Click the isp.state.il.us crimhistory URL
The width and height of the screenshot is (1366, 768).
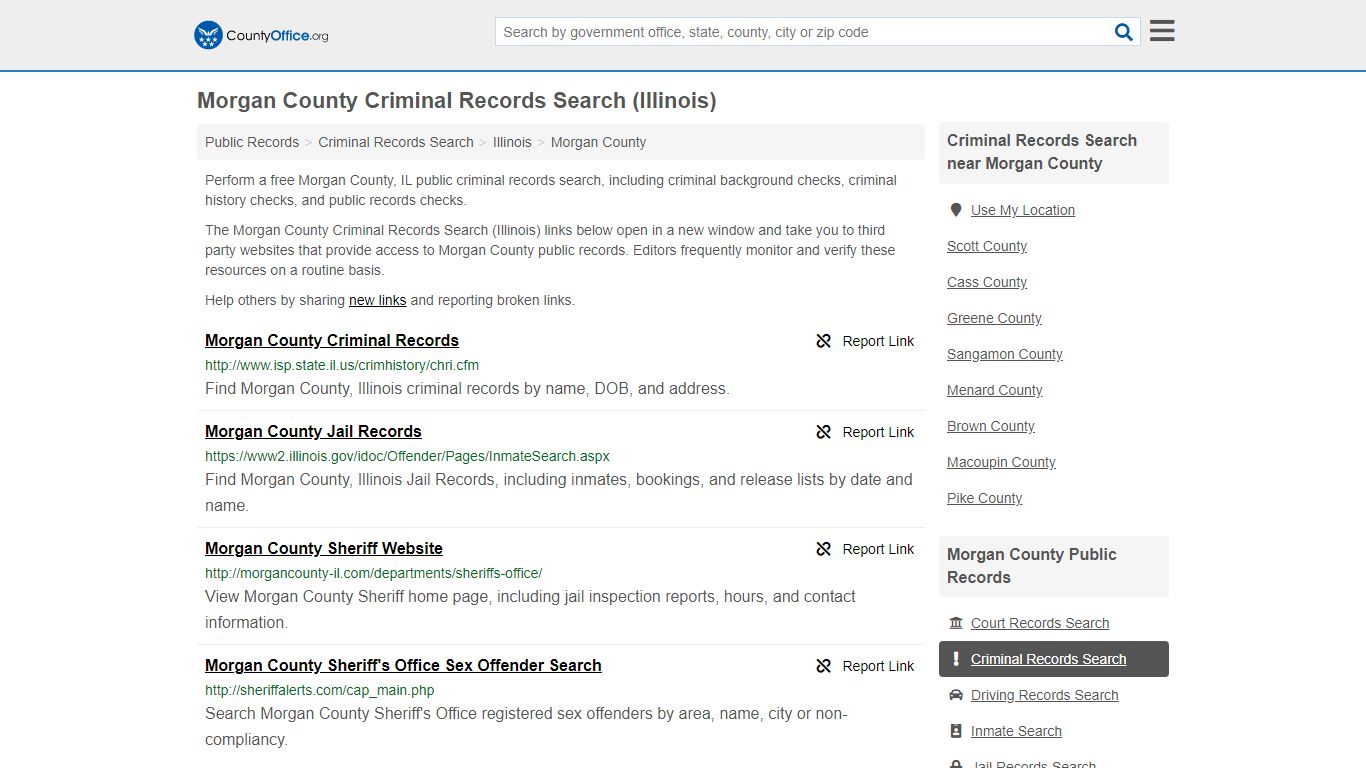(342, 365)
